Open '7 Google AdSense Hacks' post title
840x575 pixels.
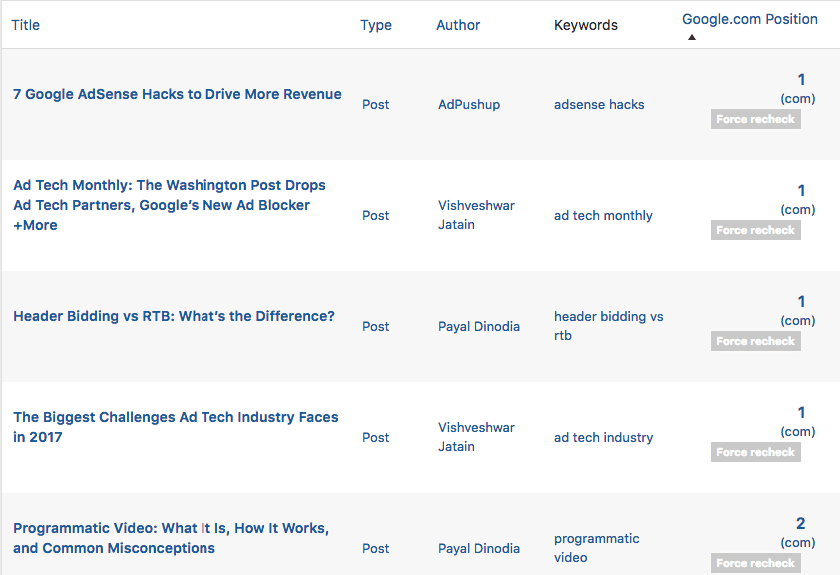tap(177, 94)
